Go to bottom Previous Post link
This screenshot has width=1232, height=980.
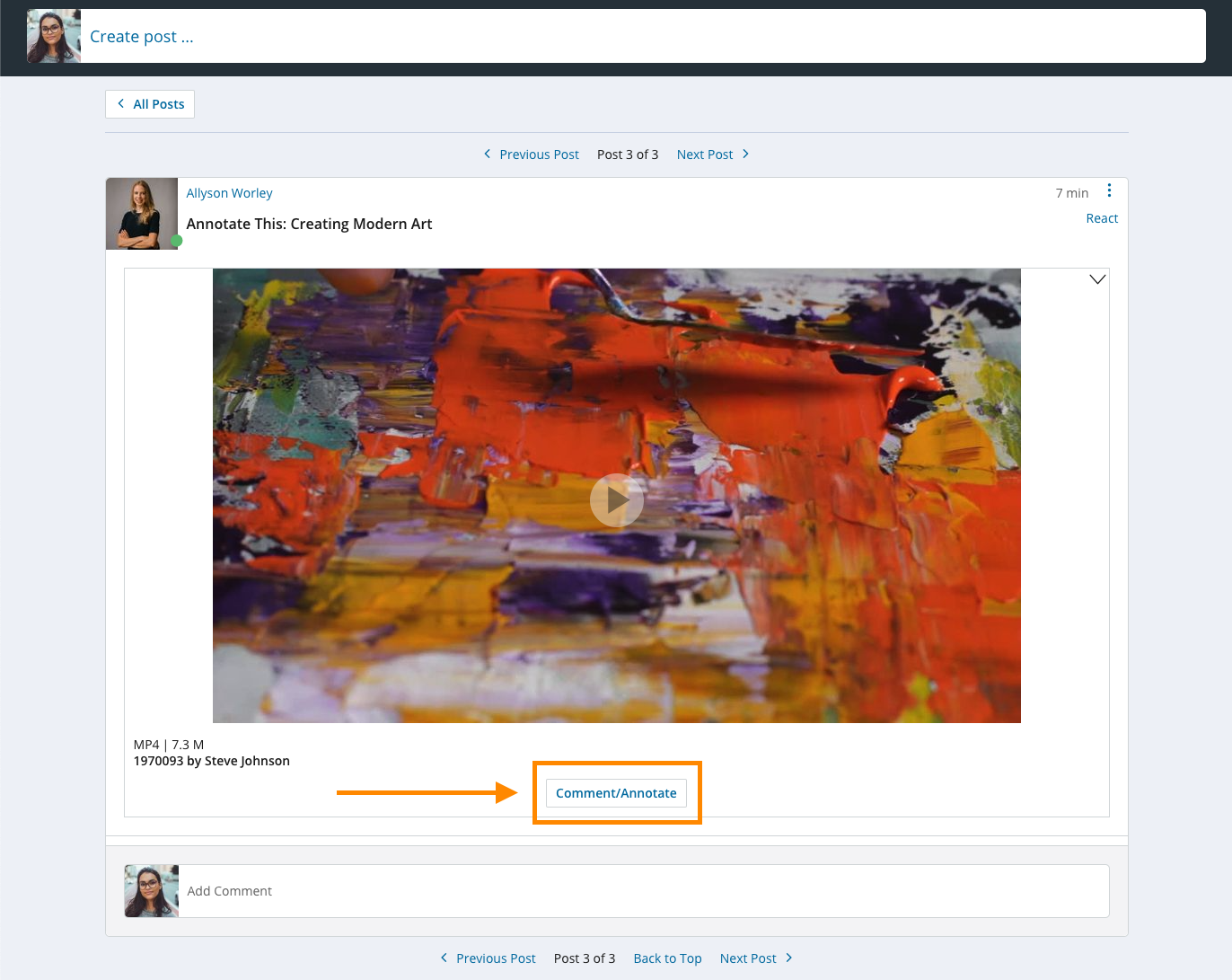click(496, 958)
